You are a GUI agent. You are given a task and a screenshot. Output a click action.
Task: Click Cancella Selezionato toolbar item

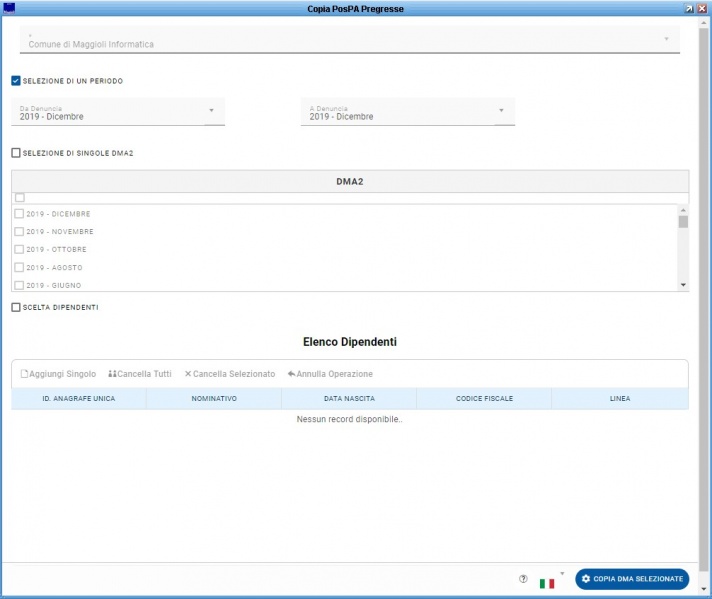tap(230, 374)
